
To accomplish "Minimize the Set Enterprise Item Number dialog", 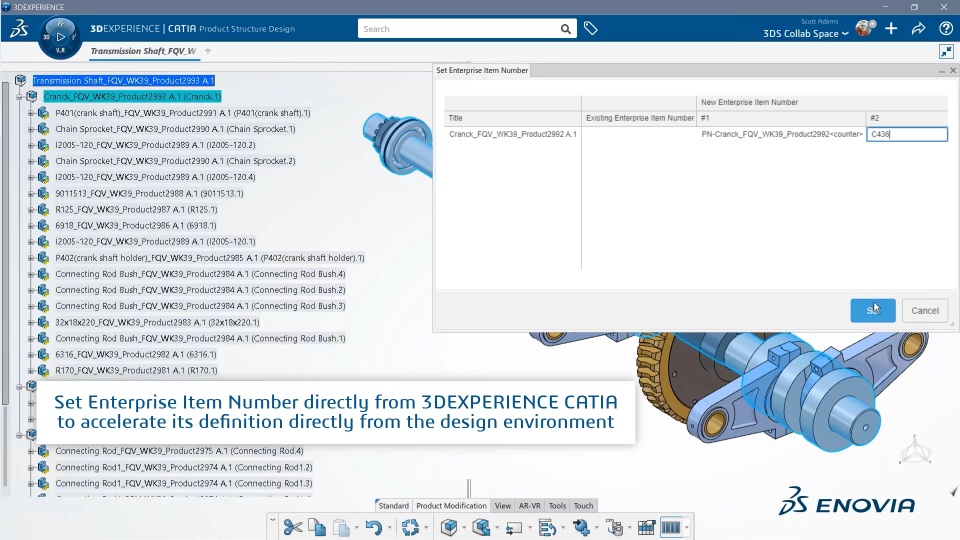I will click(x=941, y=71).
